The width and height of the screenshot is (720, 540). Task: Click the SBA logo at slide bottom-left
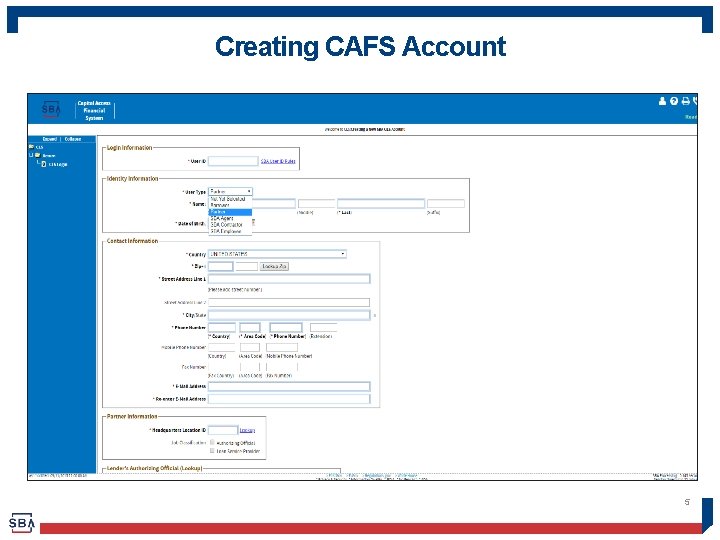coord(22,523)
